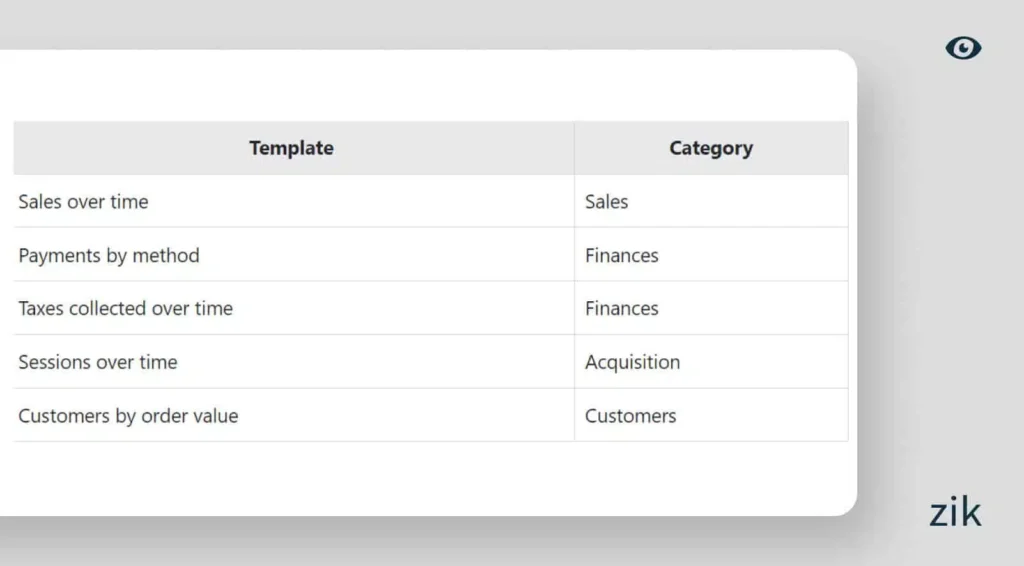The image size is (1024, 566).
Task: Click the eye icon in the corner
Action: pyautogui.click(x=963, y=48)
